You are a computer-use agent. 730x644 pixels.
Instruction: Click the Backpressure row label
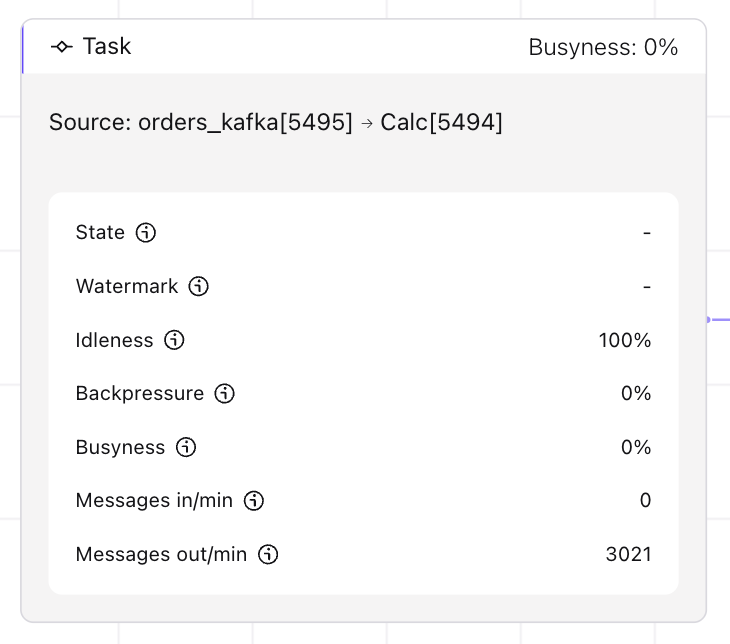point(140,394)
